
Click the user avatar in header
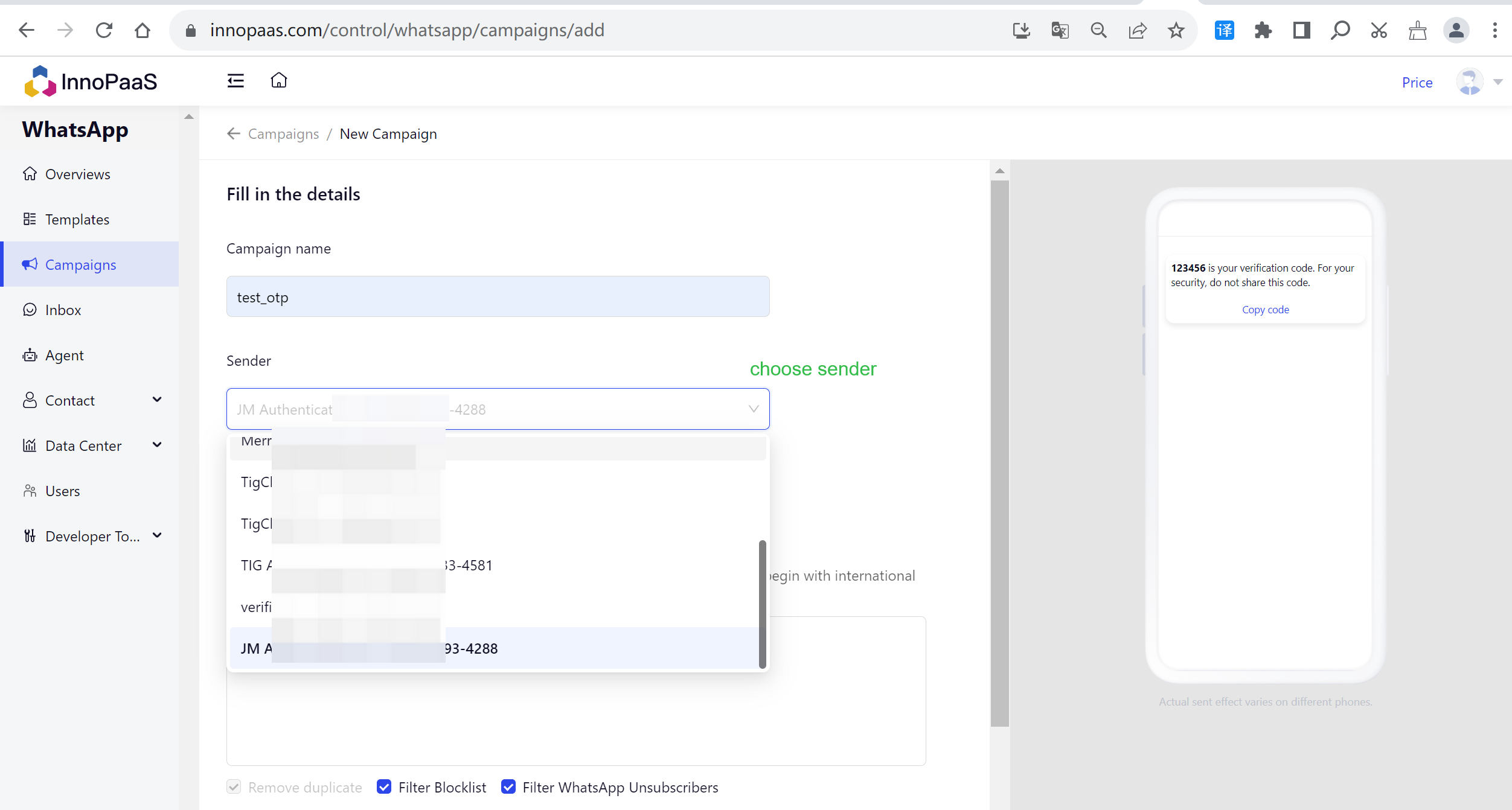click(x=1469, y=82)
